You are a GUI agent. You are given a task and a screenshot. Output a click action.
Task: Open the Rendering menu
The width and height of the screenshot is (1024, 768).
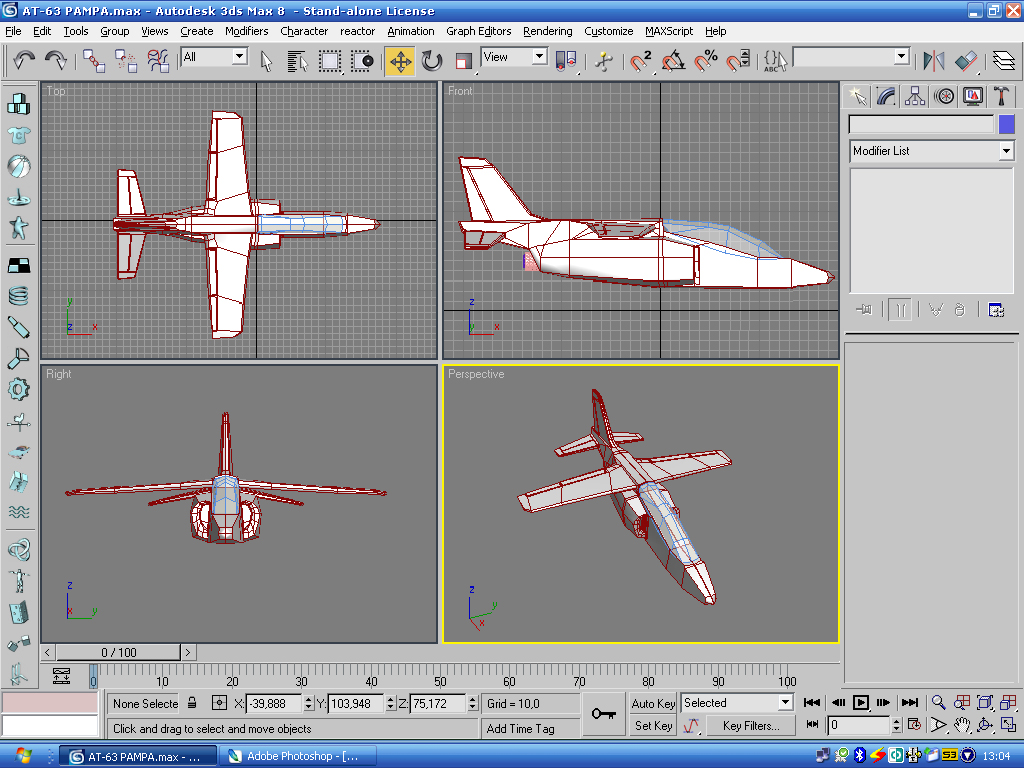pyautogui.click(x=547, y=31)
